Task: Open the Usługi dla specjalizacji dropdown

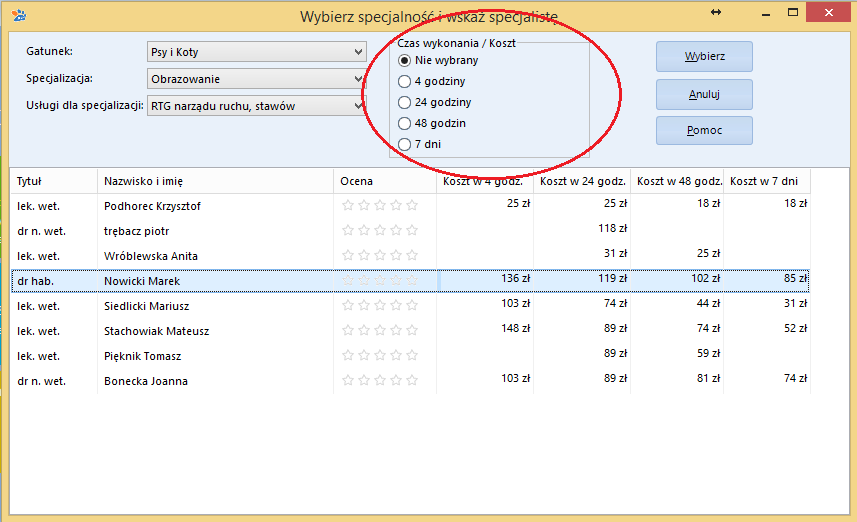Action: click(256, 105)
